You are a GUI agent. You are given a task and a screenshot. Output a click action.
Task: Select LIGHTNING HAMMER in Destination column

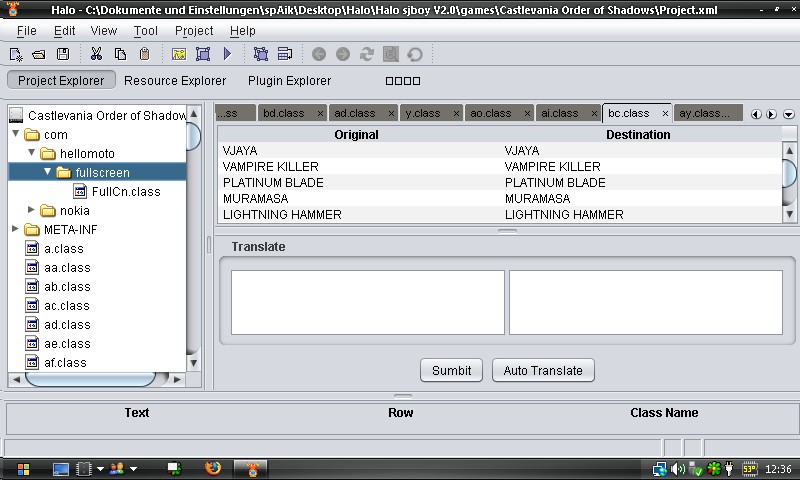(564, 214)
